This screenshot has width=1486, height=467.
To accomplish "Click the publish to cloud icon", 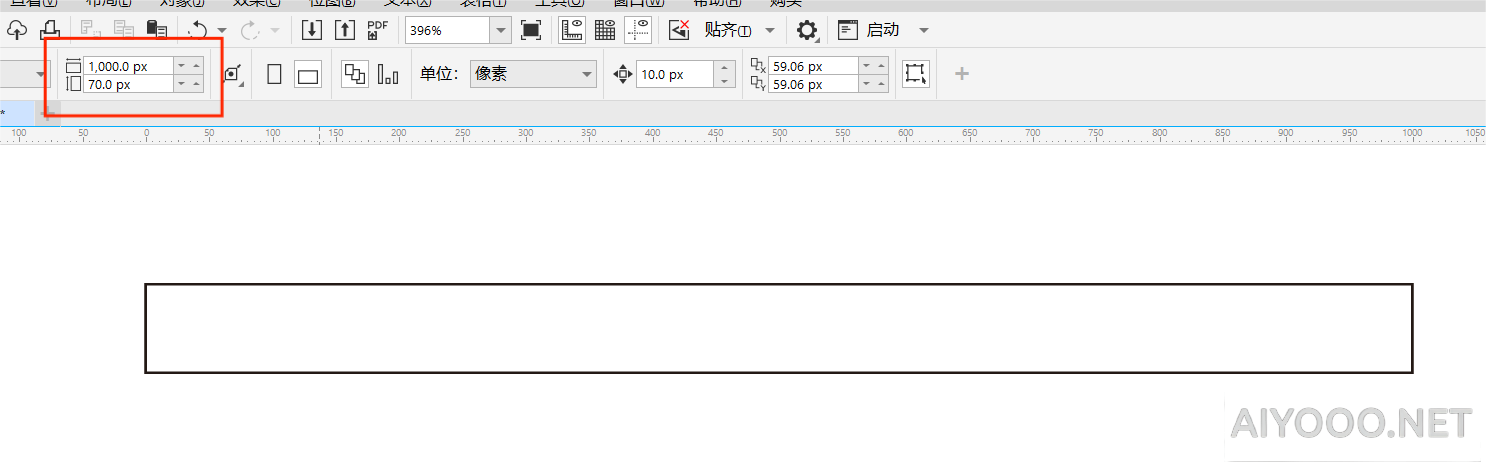I will click(17, 30).
